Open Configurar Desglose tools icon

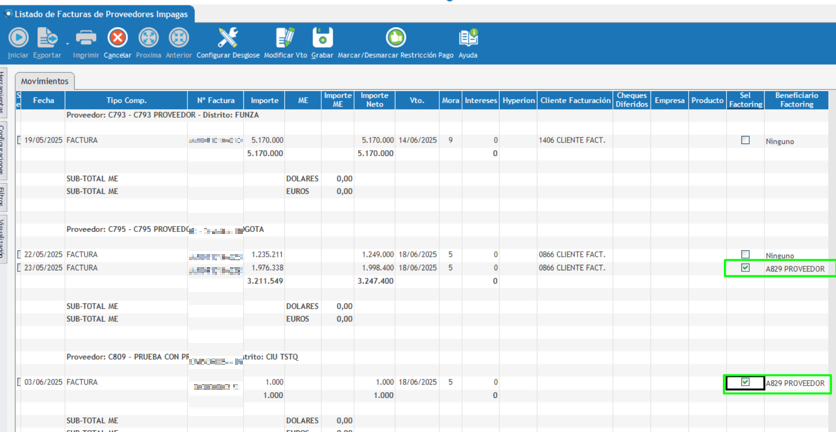(x=228, y=39)
